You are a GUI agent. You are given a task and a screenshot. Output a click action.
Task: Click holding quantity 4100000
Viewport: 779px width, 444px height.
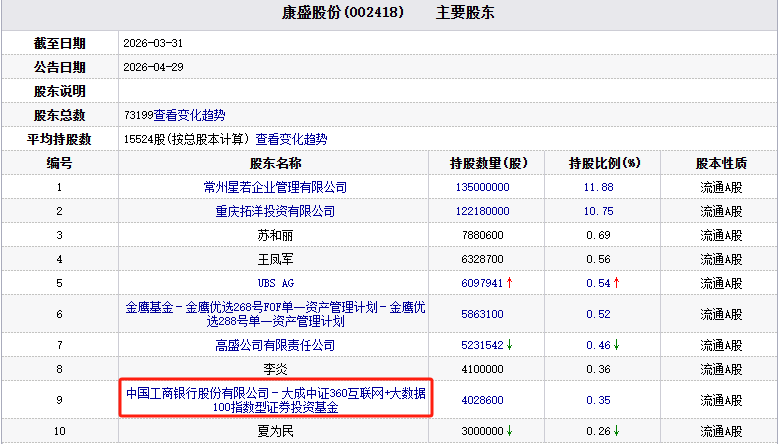click(482, 369)
